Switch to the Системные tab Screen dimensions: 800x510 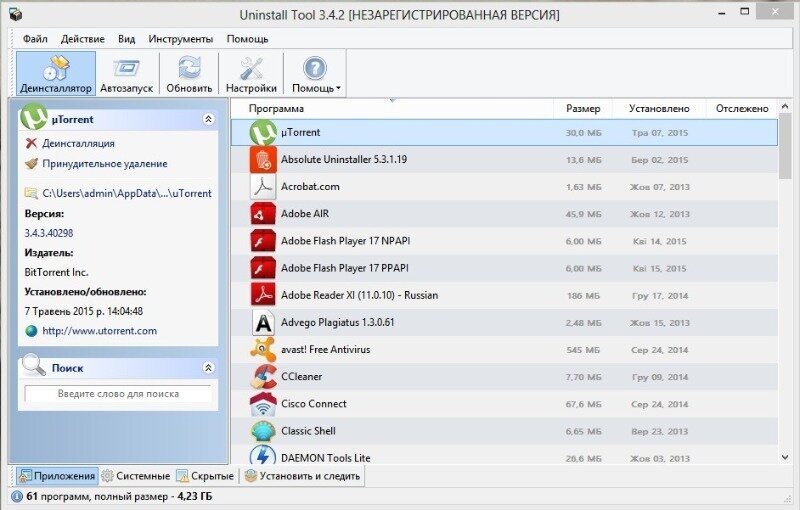pos(136,476)
